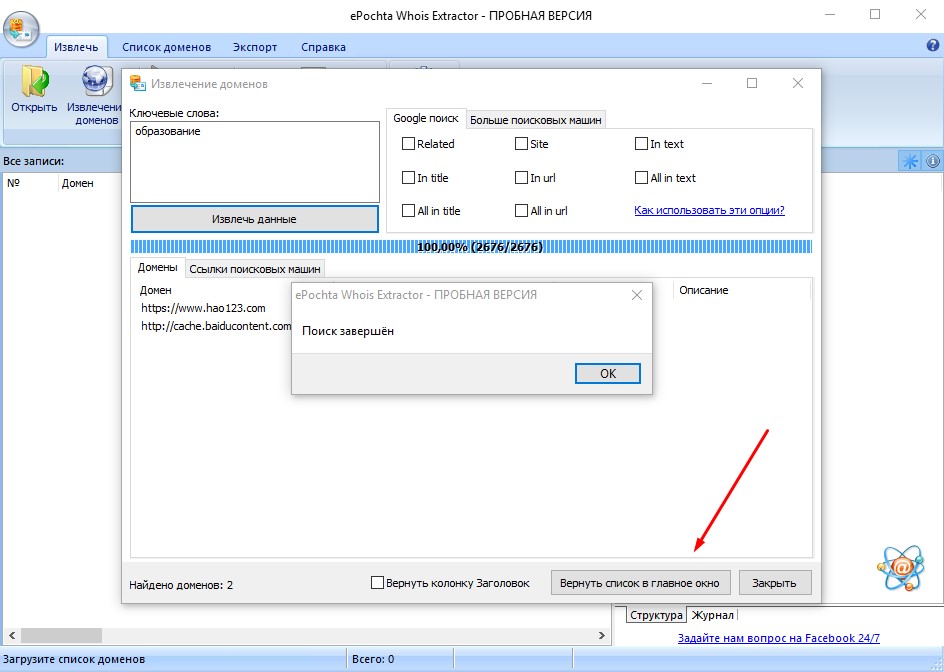
Task: Select the Google поиск tab
Action: (426, 118)
